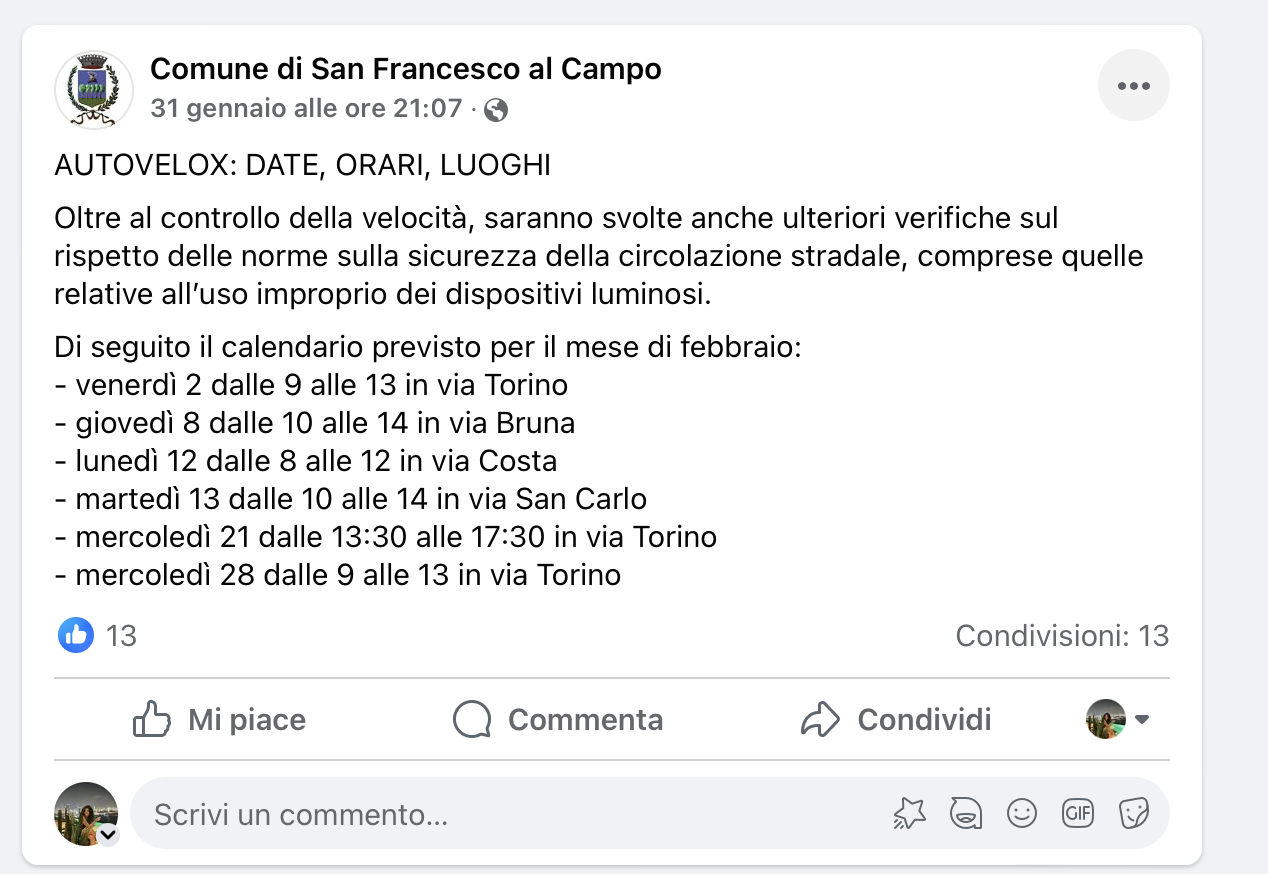
Task: Expand the comment-as identity dropdown arrow
Action: (x=1141, y=720)
